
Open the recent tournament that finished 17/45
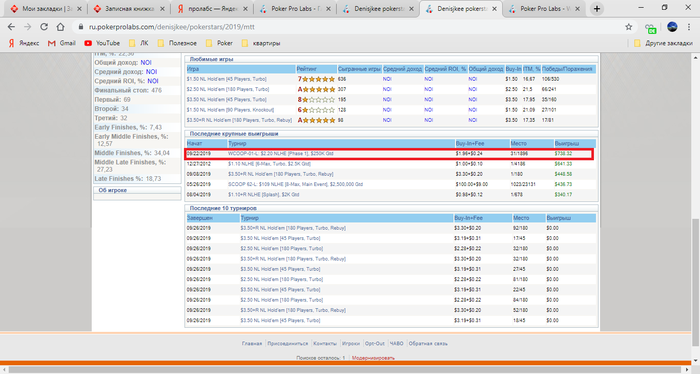click(x=280, y=238)
